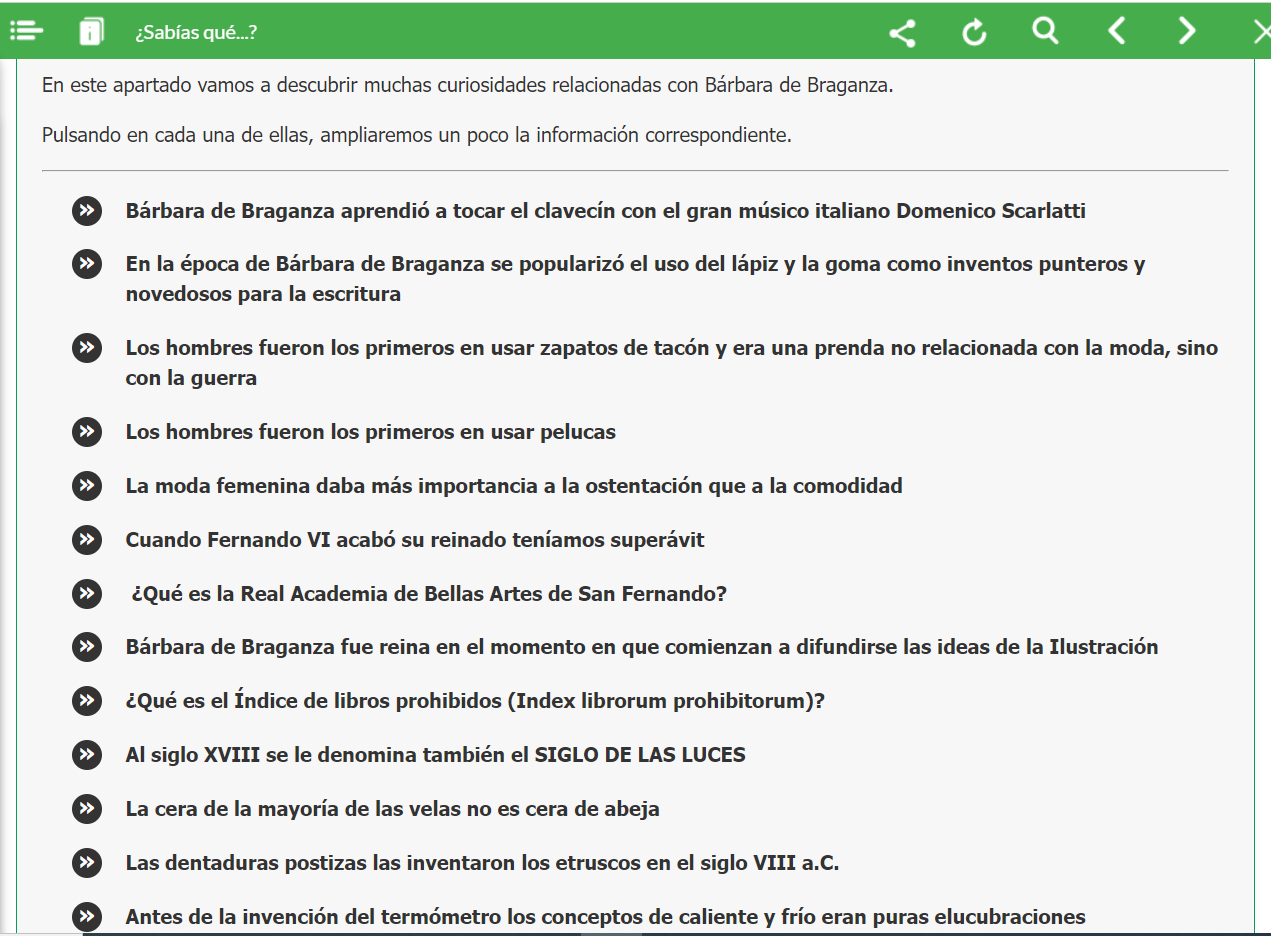Click the book info icon in header
Image resolution: width=1271 pixels, height=936 pixels.
tap(91, 32)
